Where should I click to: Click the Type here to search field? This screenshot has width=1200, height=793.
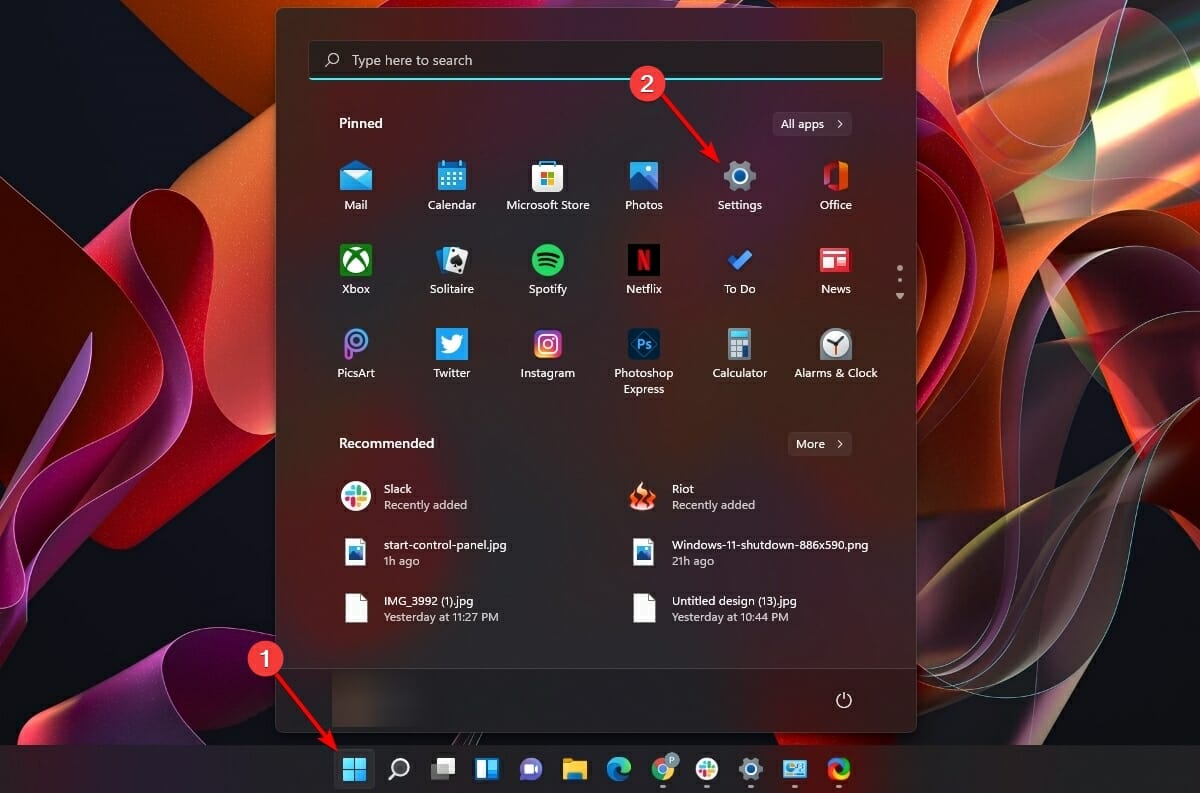click(x=596, y=60)
